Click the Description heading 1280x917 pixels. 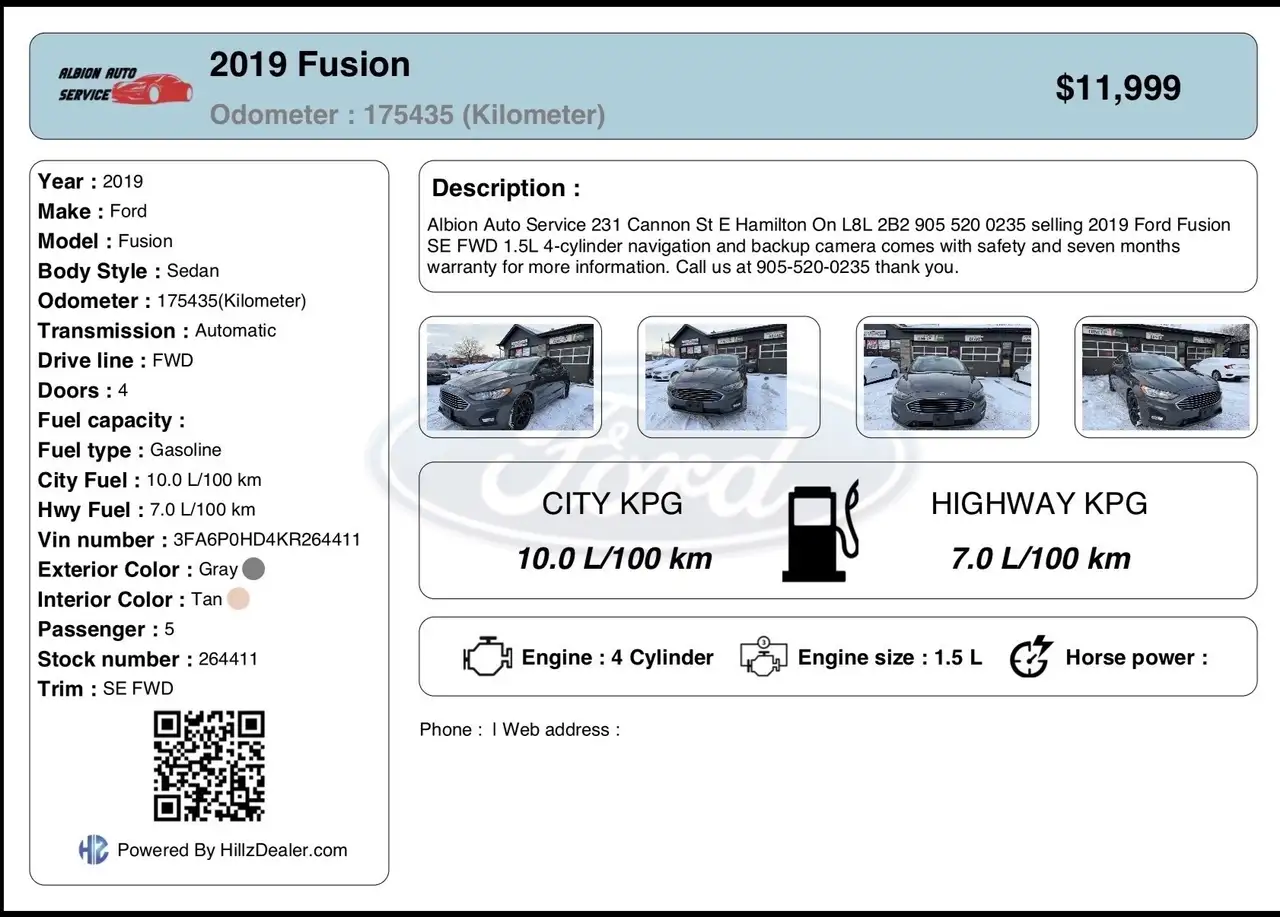(506, 188)
